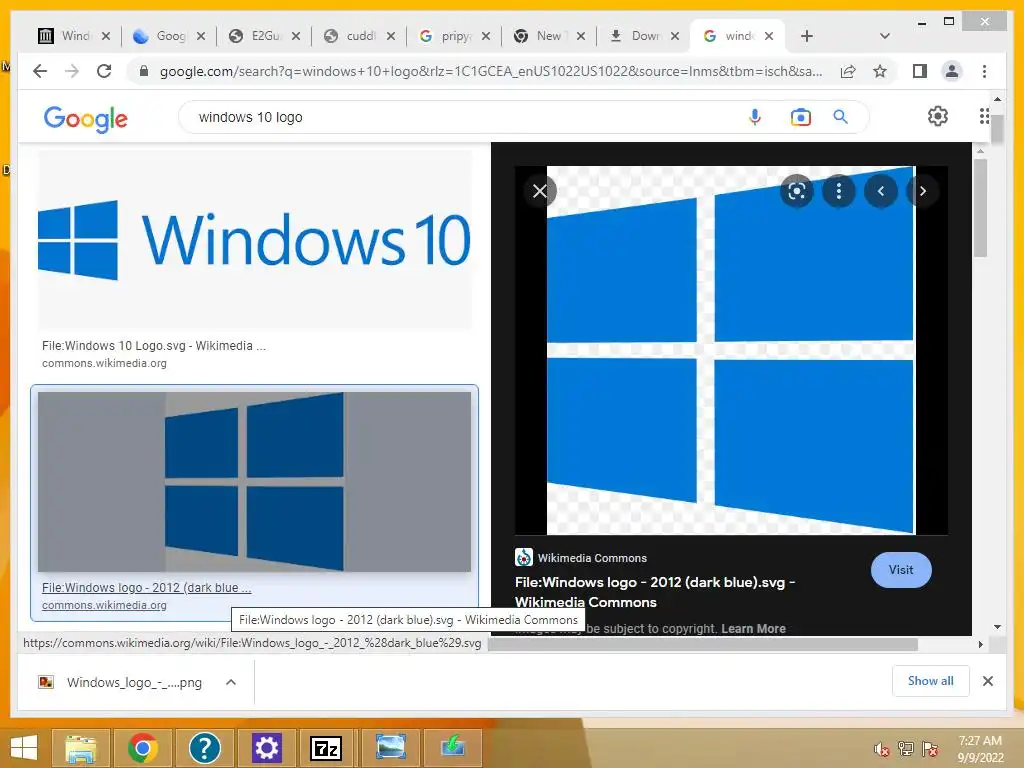The image size is (1024, 768).
Task: Close the New Tab tab
Action: pos(581,36)
